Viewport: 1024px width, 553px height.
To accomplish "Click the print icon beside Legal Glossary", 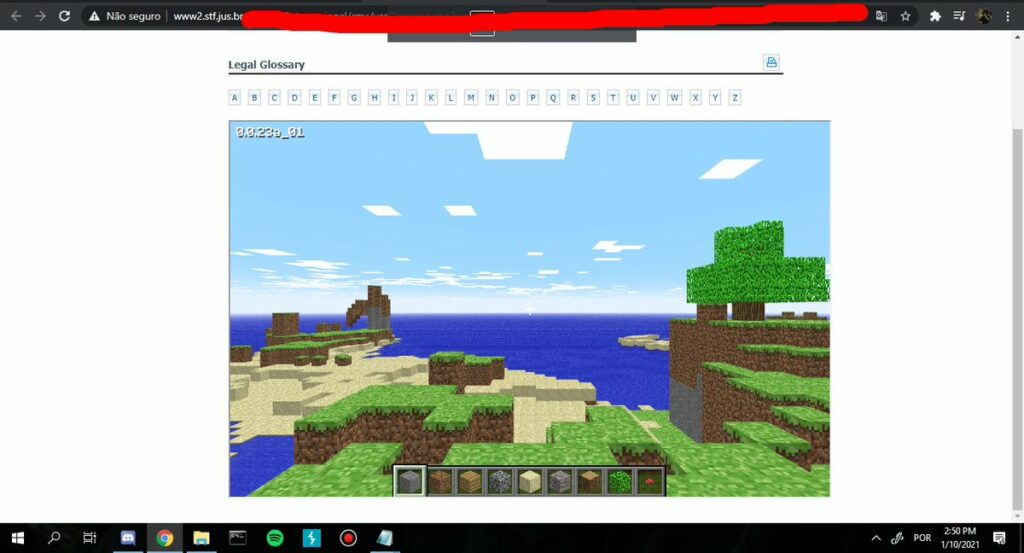I will click(771, 62).
